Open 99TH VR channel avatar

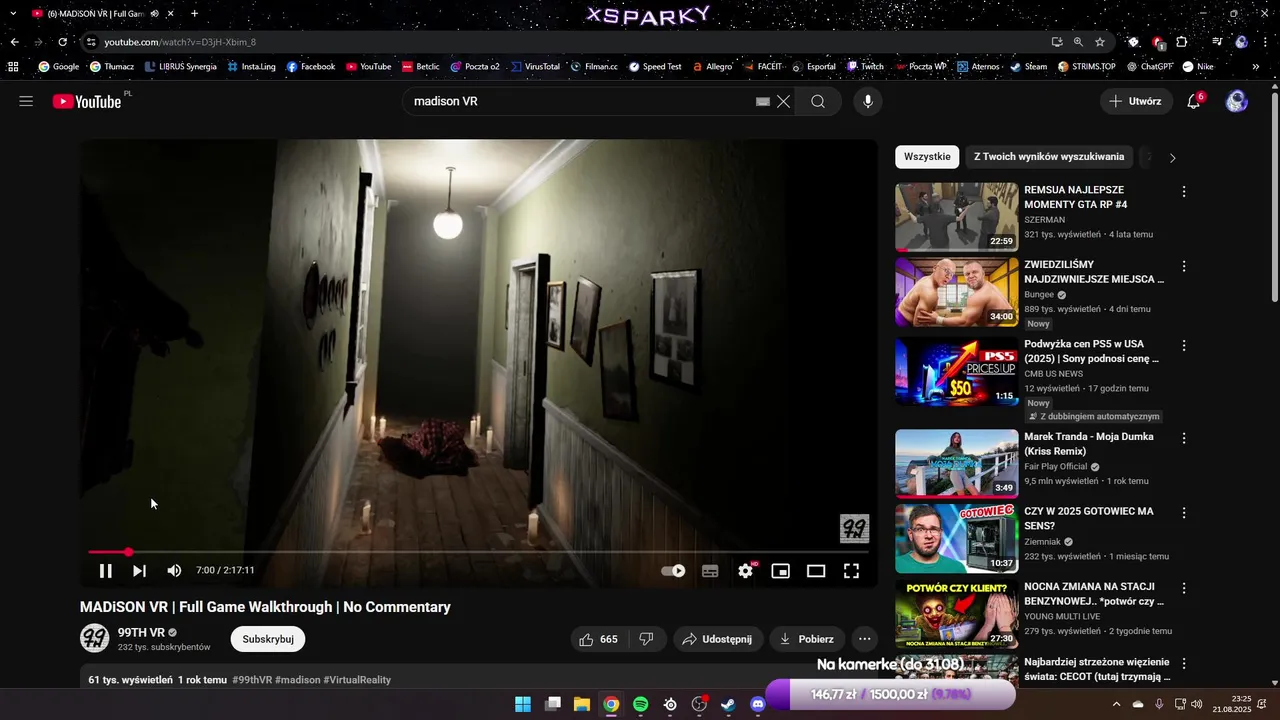(94, 638)
